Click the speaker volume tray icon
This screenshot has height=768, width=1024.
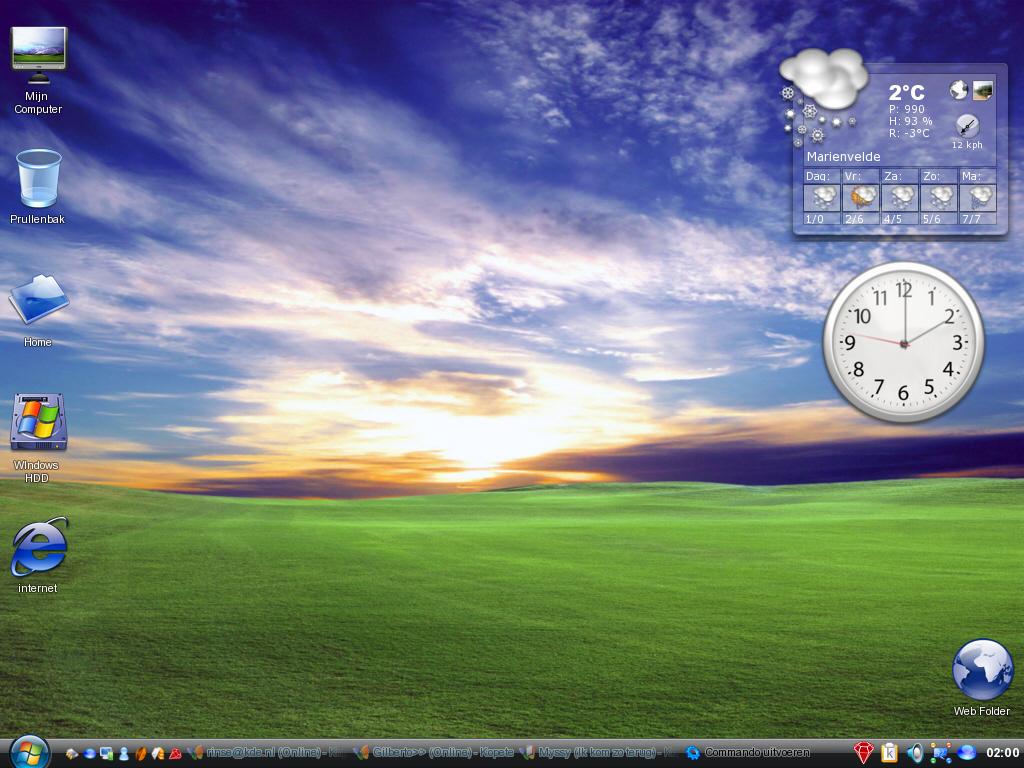tap(915, 753)
